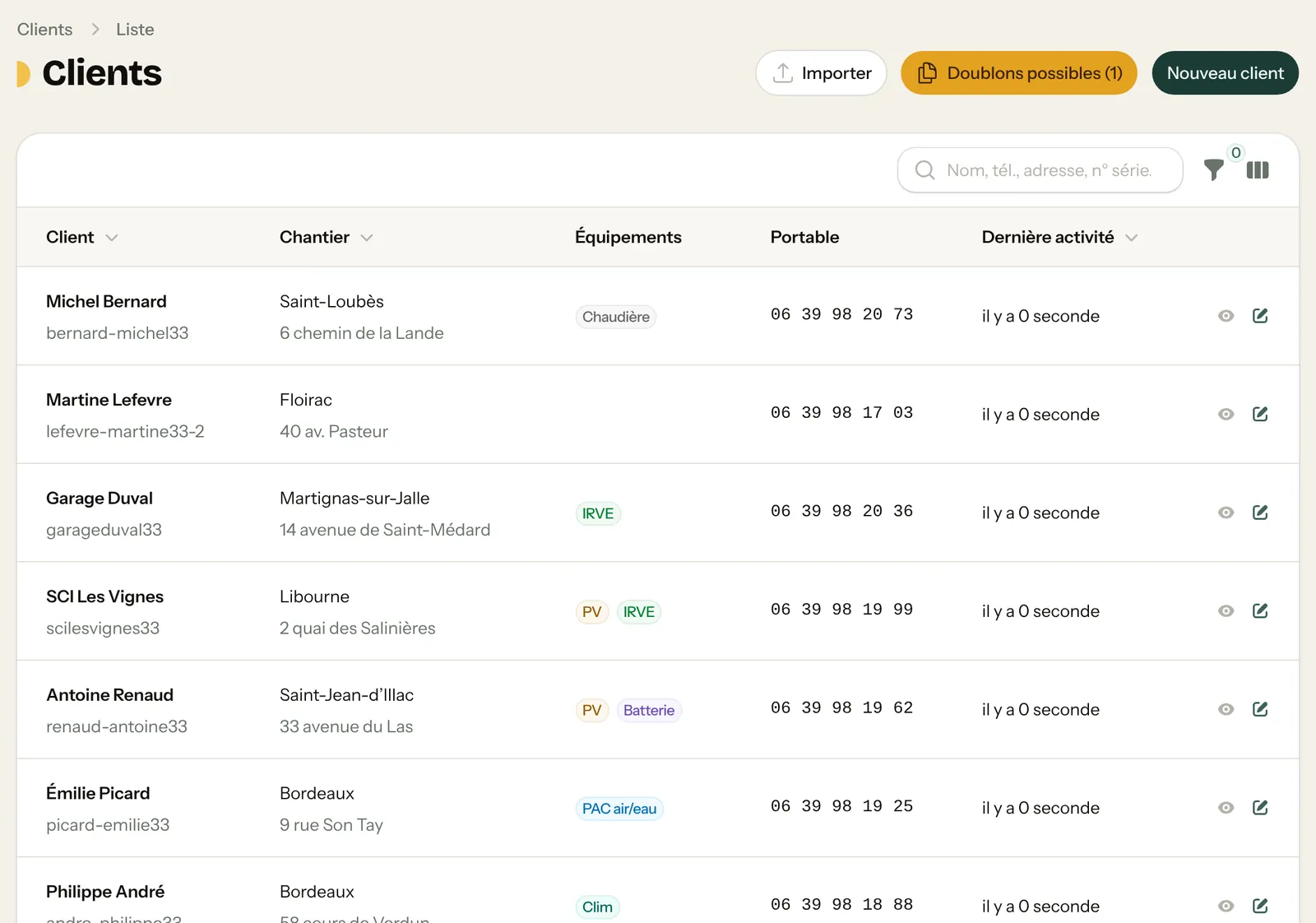Create a Nouveau client

pyautogui.click(x=1226, y=73)
